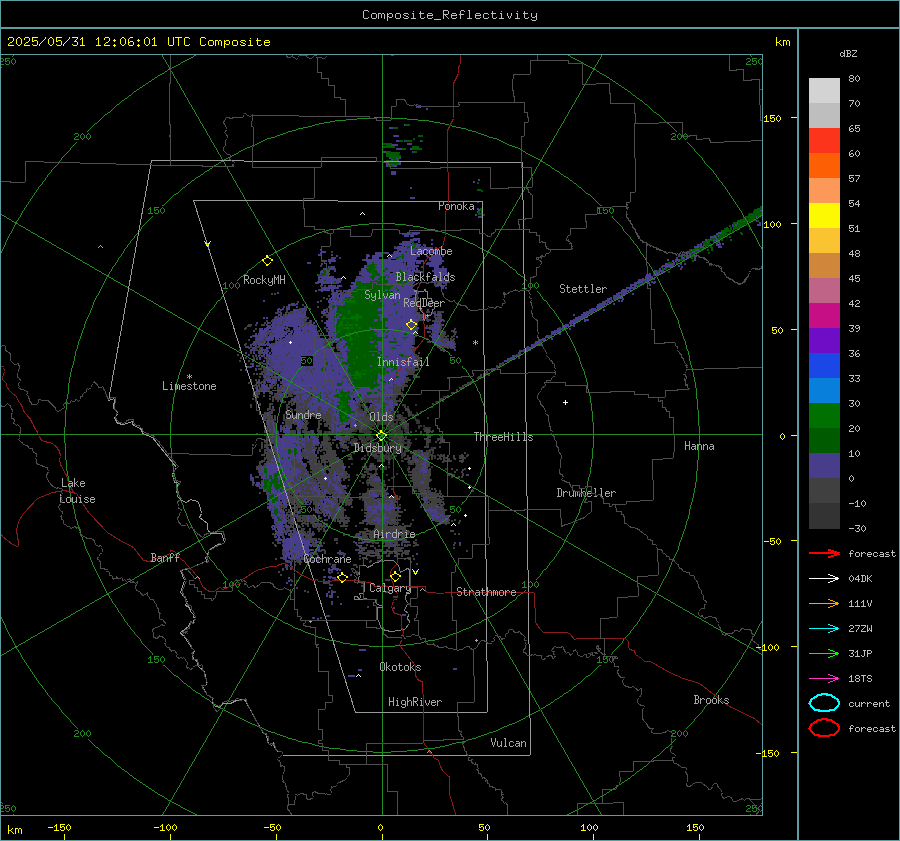This screenshot has height=841, width=900.
Task: Click the Ponoka town label
Action: click(x=456, y=206)
